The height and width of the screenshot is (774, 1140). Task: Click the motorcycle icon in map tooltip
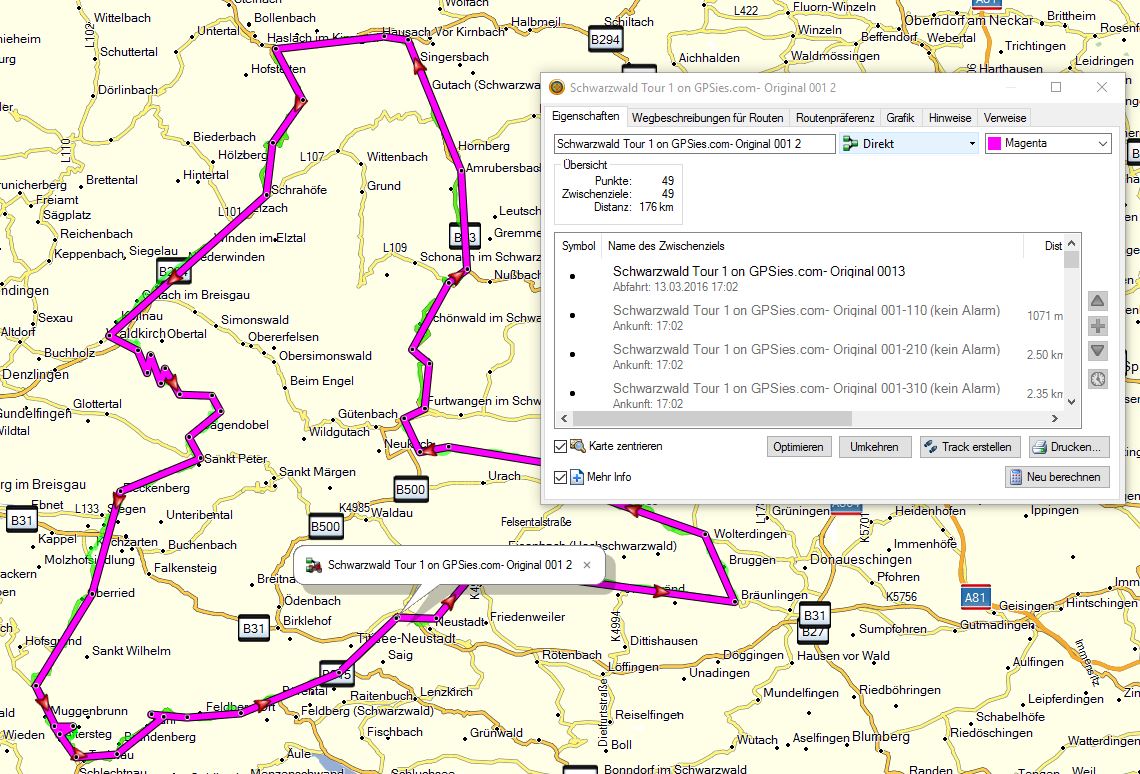point(314,565)
